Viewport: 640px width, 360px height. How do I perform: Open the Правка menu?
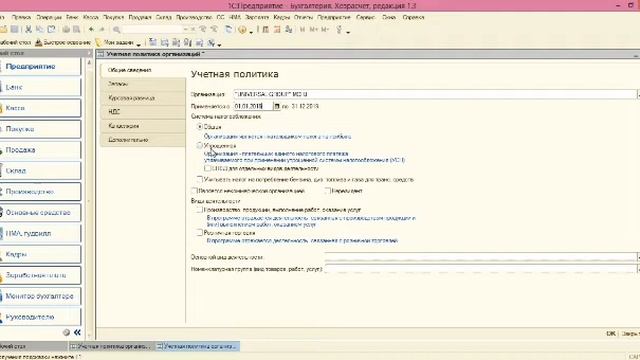pyautogui.click(x=21, y=17)
